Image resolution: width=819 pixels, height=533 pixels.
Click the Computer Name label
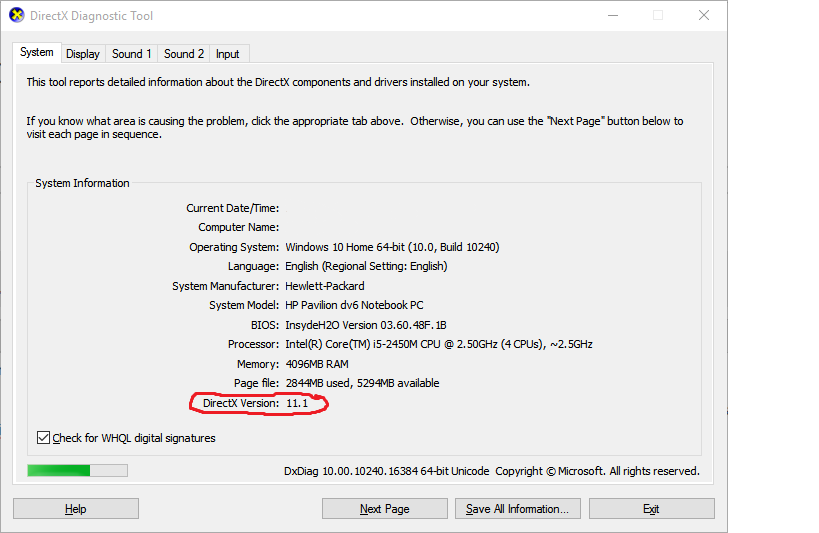[x=239, y=227]
